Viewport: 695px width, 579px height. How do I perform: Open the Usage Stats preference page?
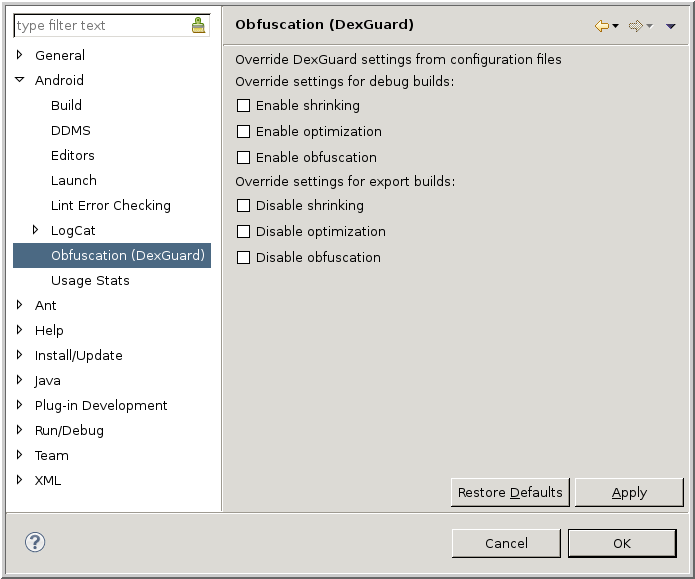(90, 280)
